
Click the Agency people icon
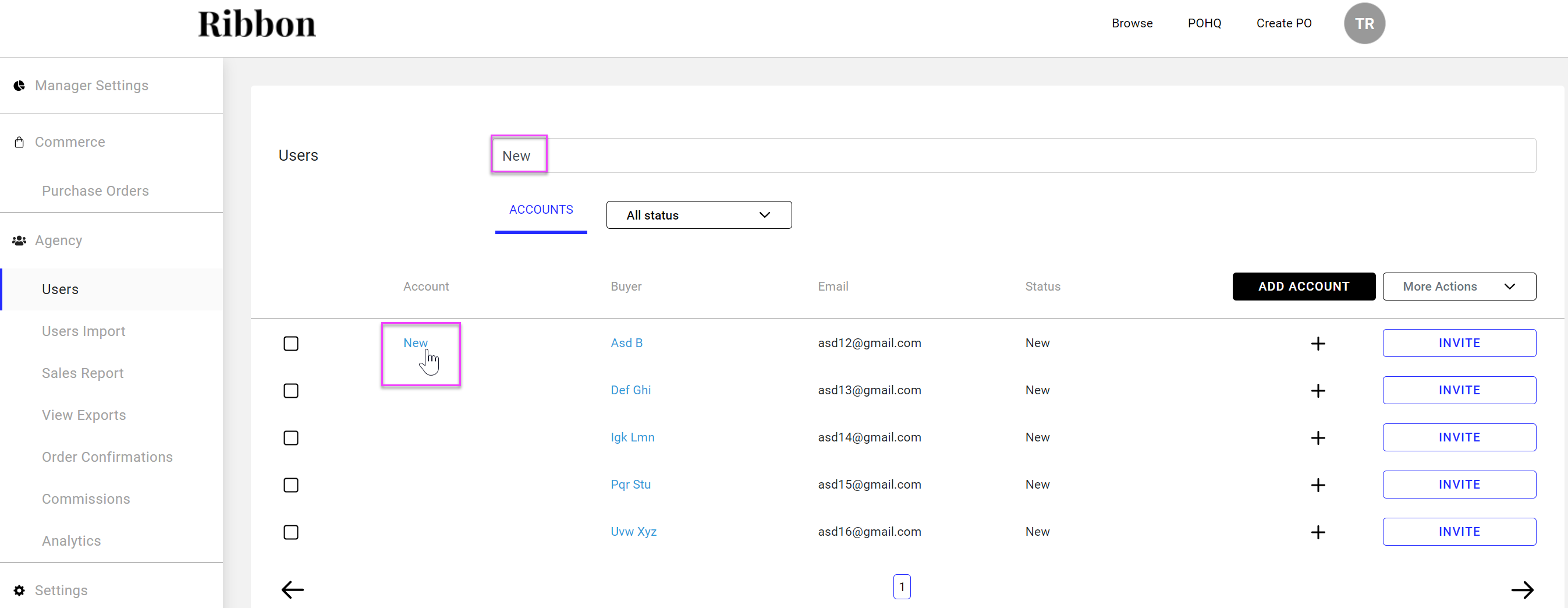pos(19,241)
